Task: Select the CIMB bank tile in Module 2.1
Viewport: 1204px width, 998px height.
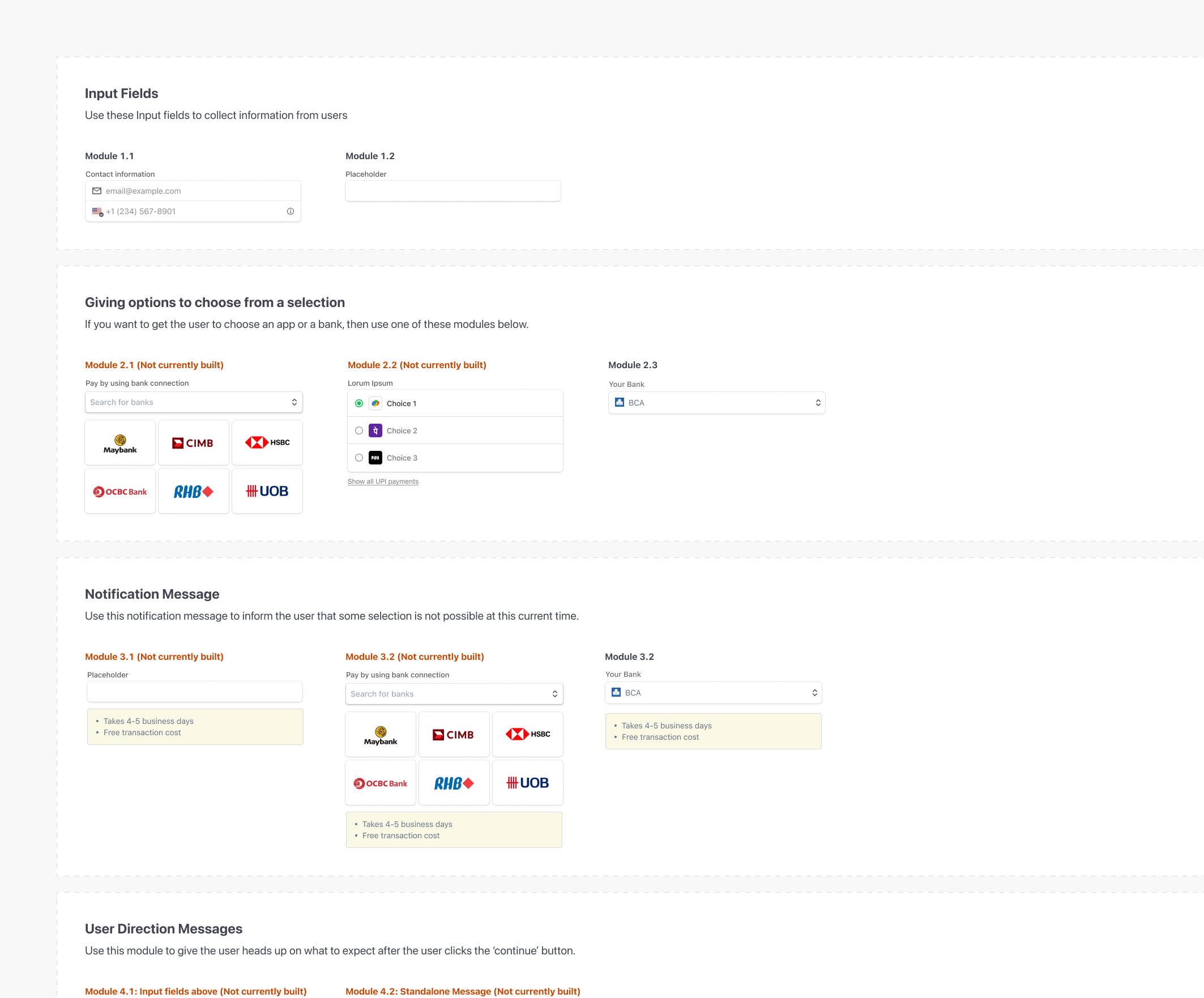Action: (193, 443)
